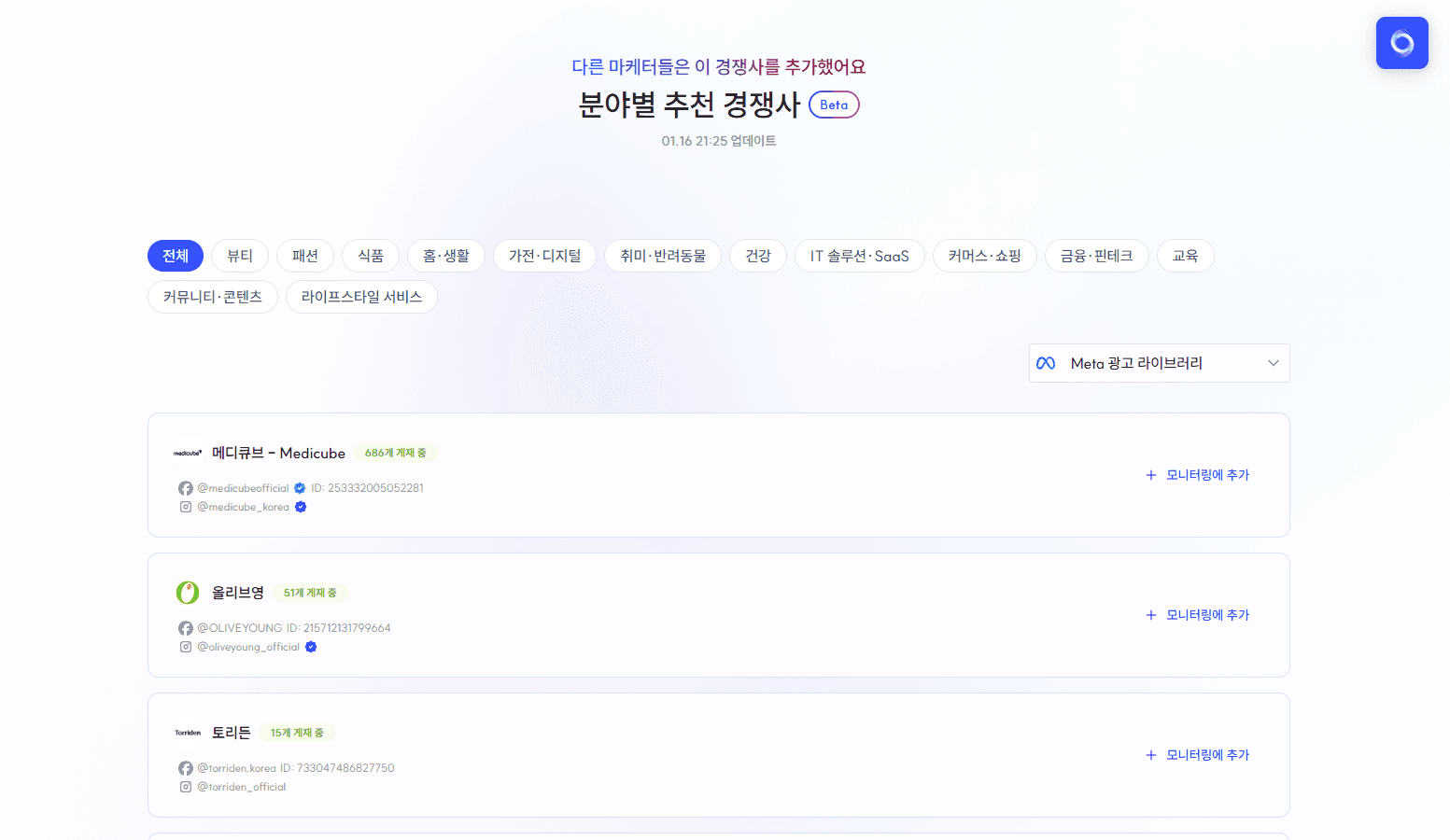The width and height of the screenshot is (1450, 840).
Task: Click the Instagram icon for @oliveyoung_official
Action: (x=186, y=647)
